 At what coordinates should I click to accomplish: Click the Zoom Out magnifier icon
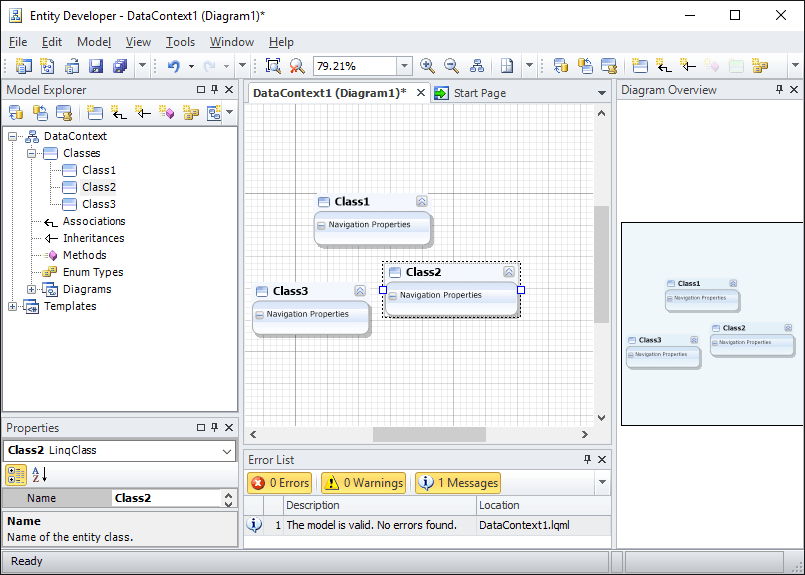coord(451,66)
